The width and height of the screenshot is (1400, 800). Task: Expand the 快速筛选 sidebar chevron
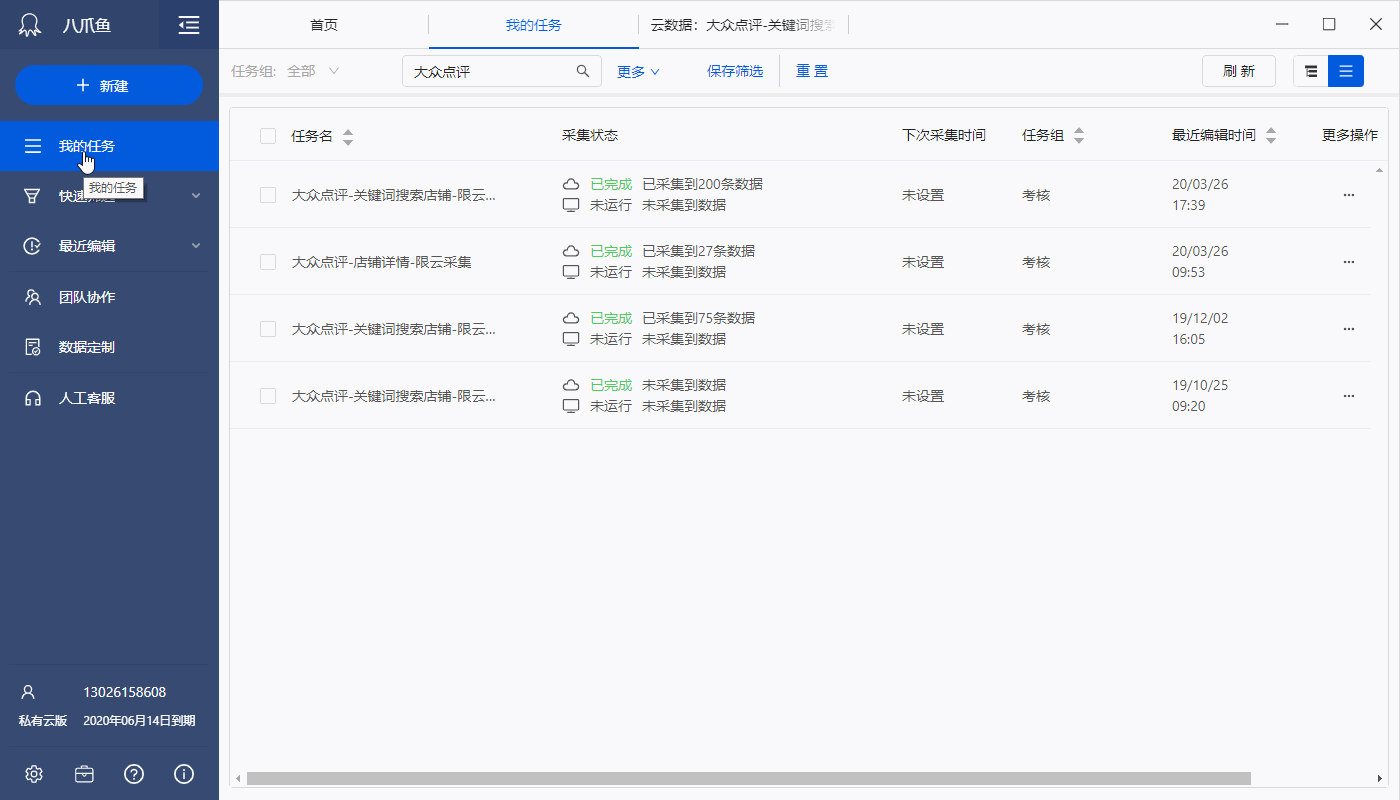point(196,196)
